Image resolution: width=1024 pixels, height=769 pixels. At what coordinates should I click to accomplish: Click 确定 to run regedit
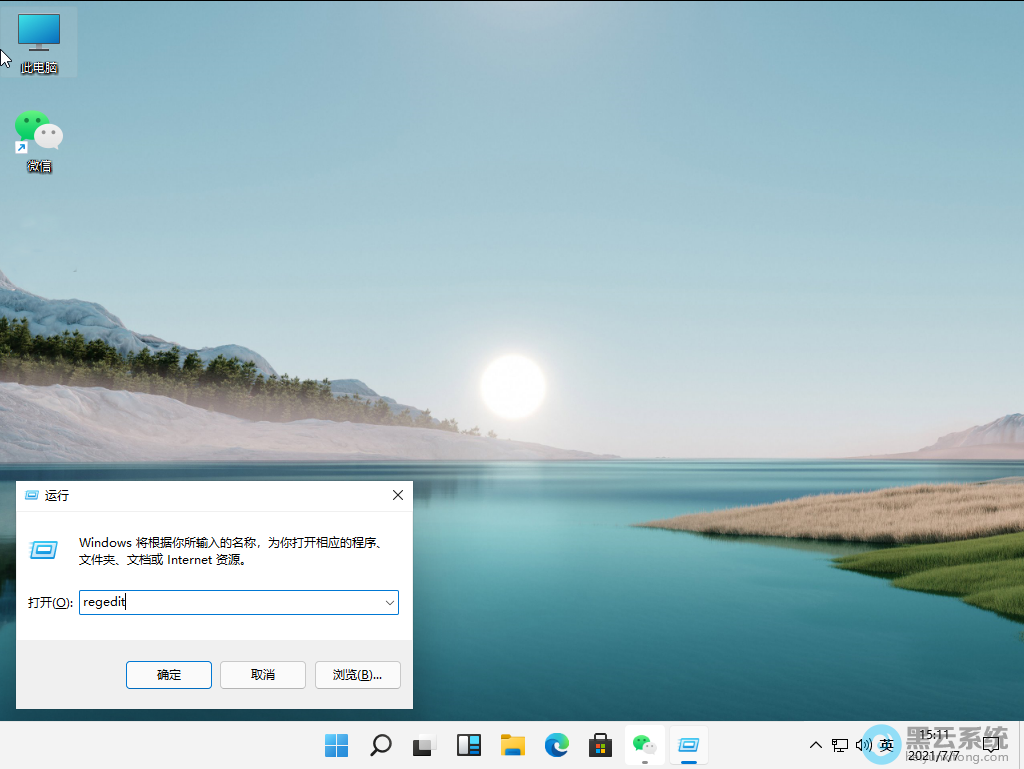pyautogui.click(x=169, y=675)
